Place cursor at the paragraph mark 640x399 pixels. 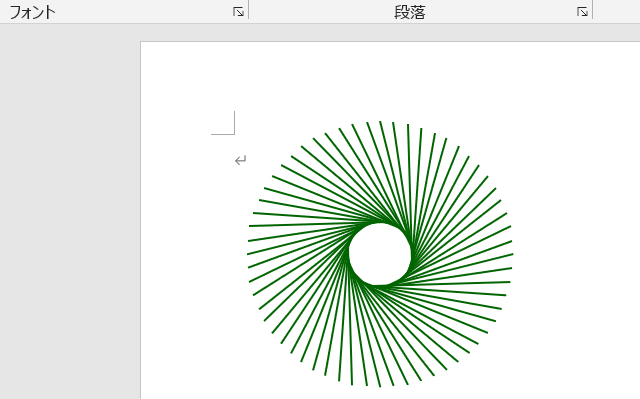click(x=240, y=160)
